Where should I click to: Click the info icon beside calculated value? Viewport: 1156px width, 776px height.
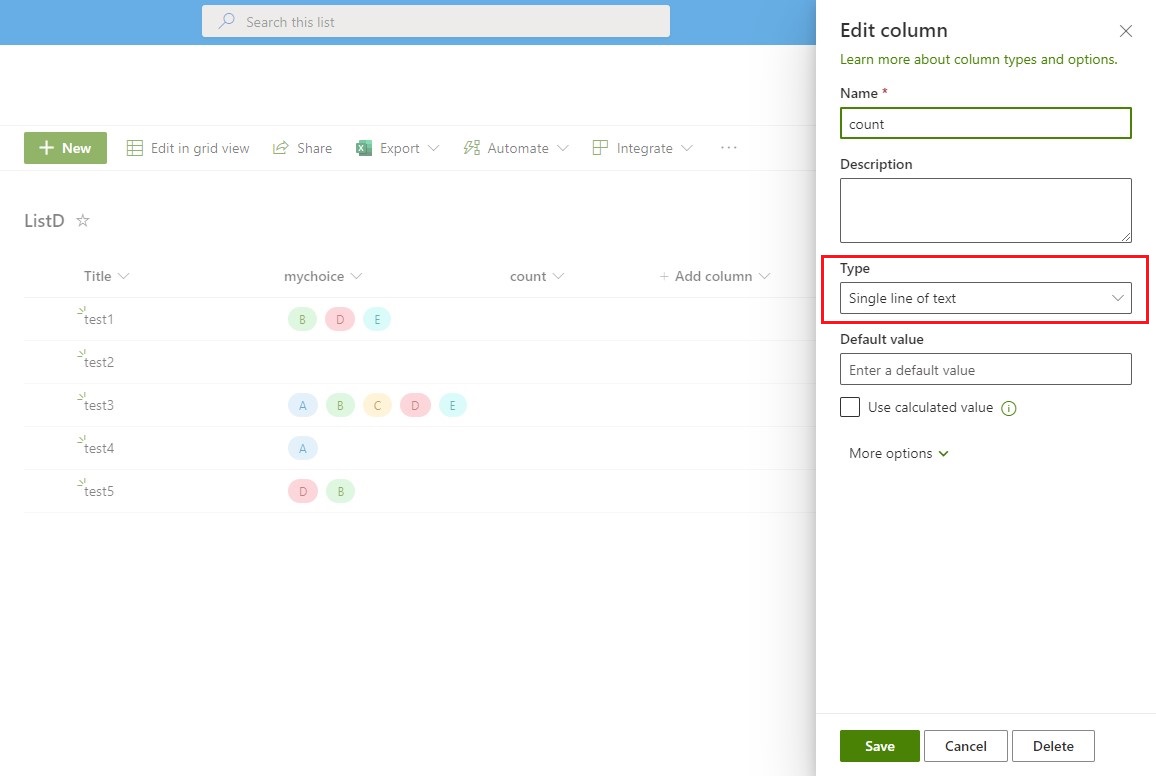click(1010, 407)
